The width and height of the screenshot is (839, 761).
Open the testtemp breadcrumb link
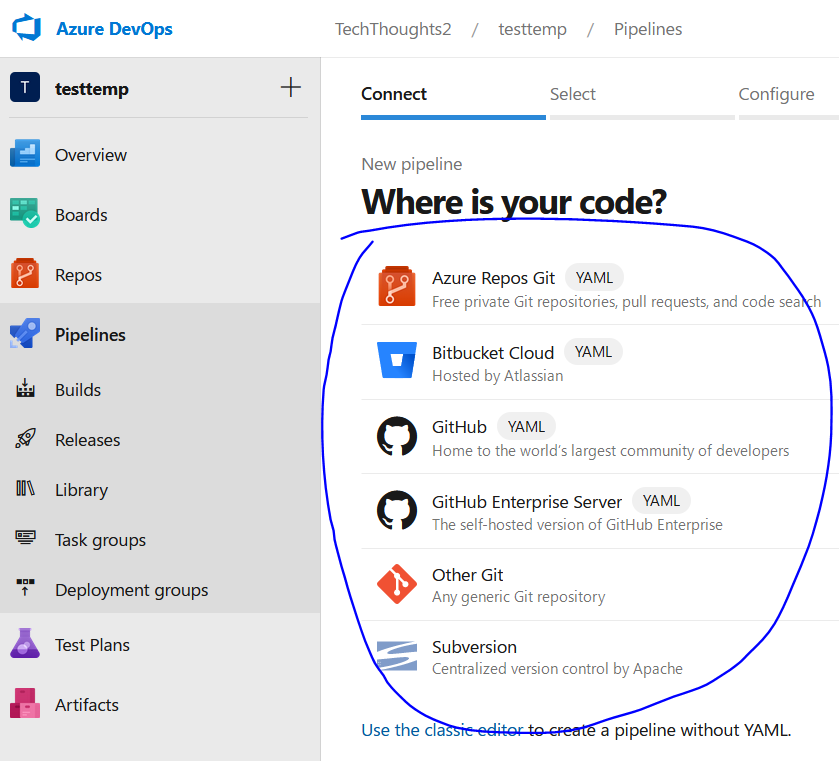532,29
